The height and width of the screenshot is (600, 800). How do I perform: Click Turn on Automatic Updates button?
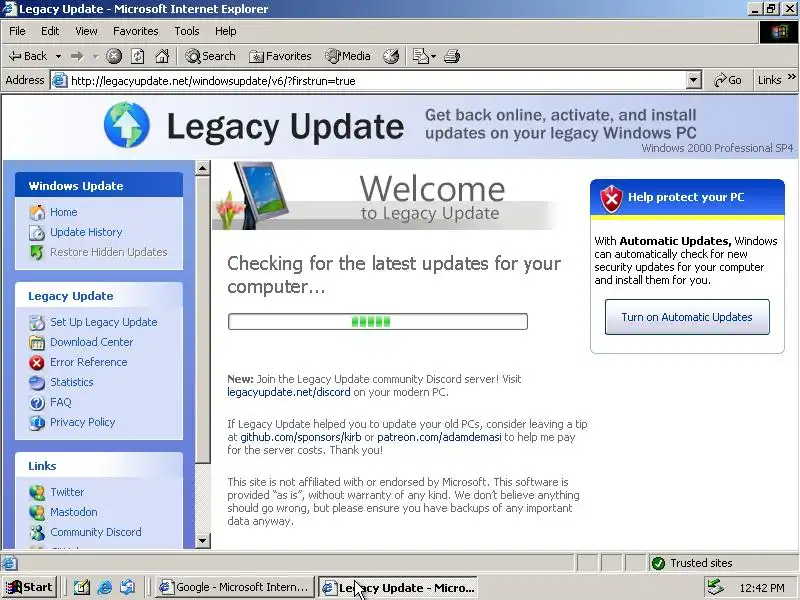(687, 317)
